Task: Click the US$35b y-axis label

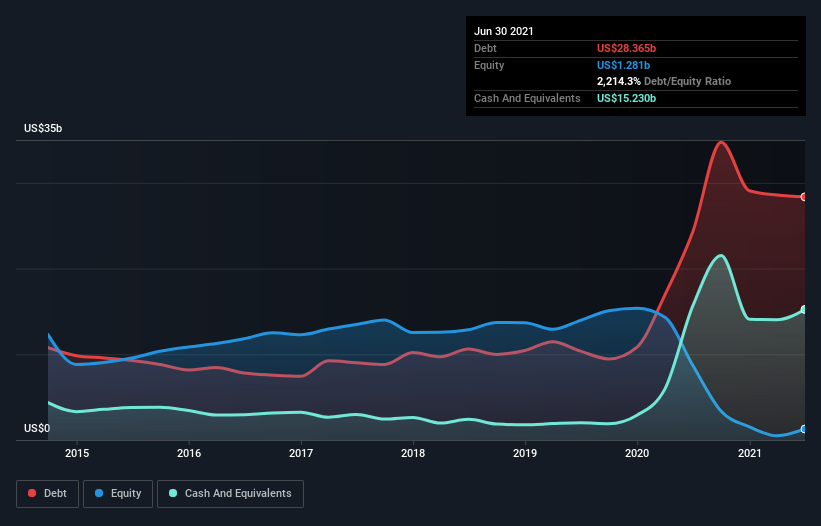Action: pyautogui.click(x=43, y=129)
